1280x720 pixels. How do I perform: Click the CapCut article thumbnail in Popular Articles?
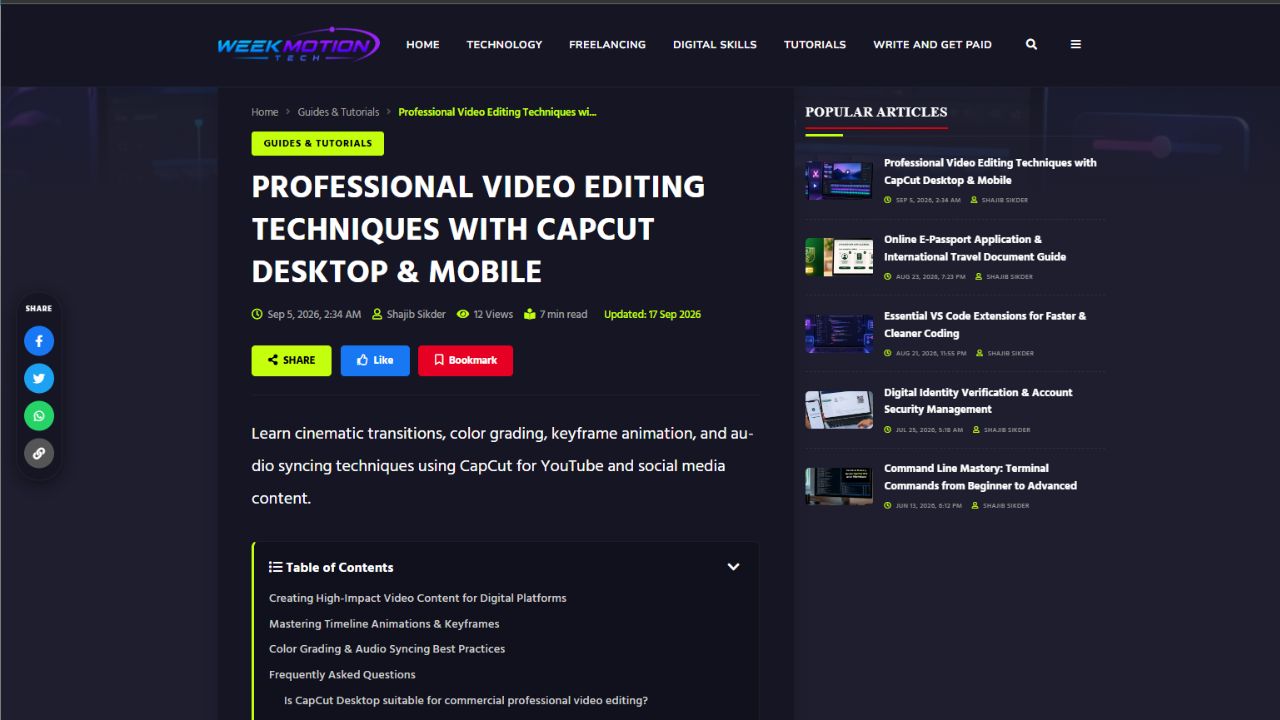[x=839, y=181]
